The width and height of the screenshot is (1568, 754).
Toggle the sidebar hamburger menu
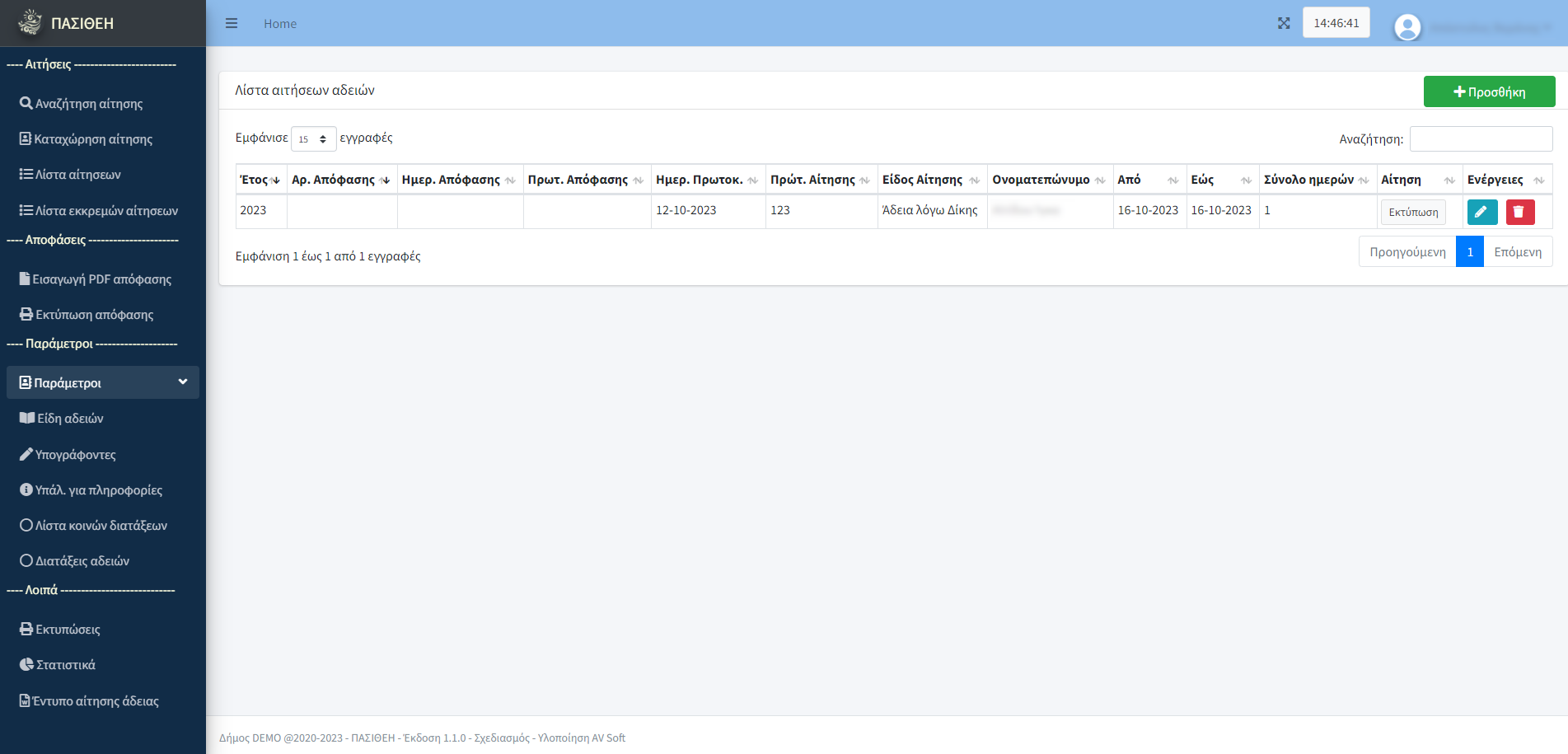click(x=232, y=23)
